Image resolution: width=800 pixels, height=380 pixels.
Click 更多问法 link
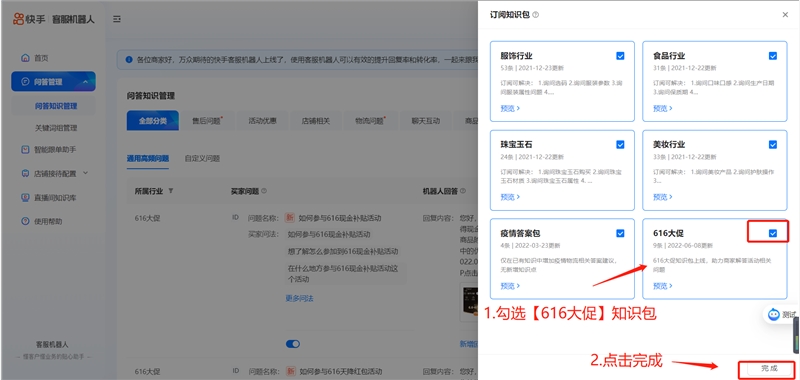tap(299, 298)
